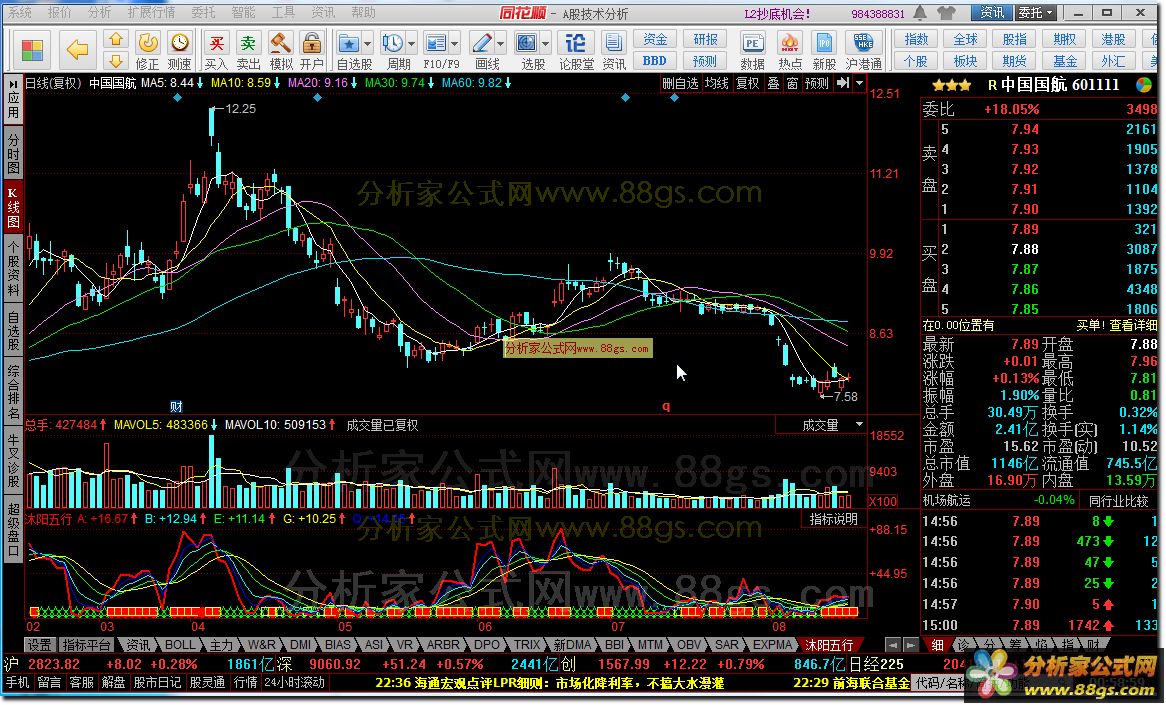1166x705 pixels.
Task: Click the 资讯 news document toolbar icon
Action: point(613,51)
